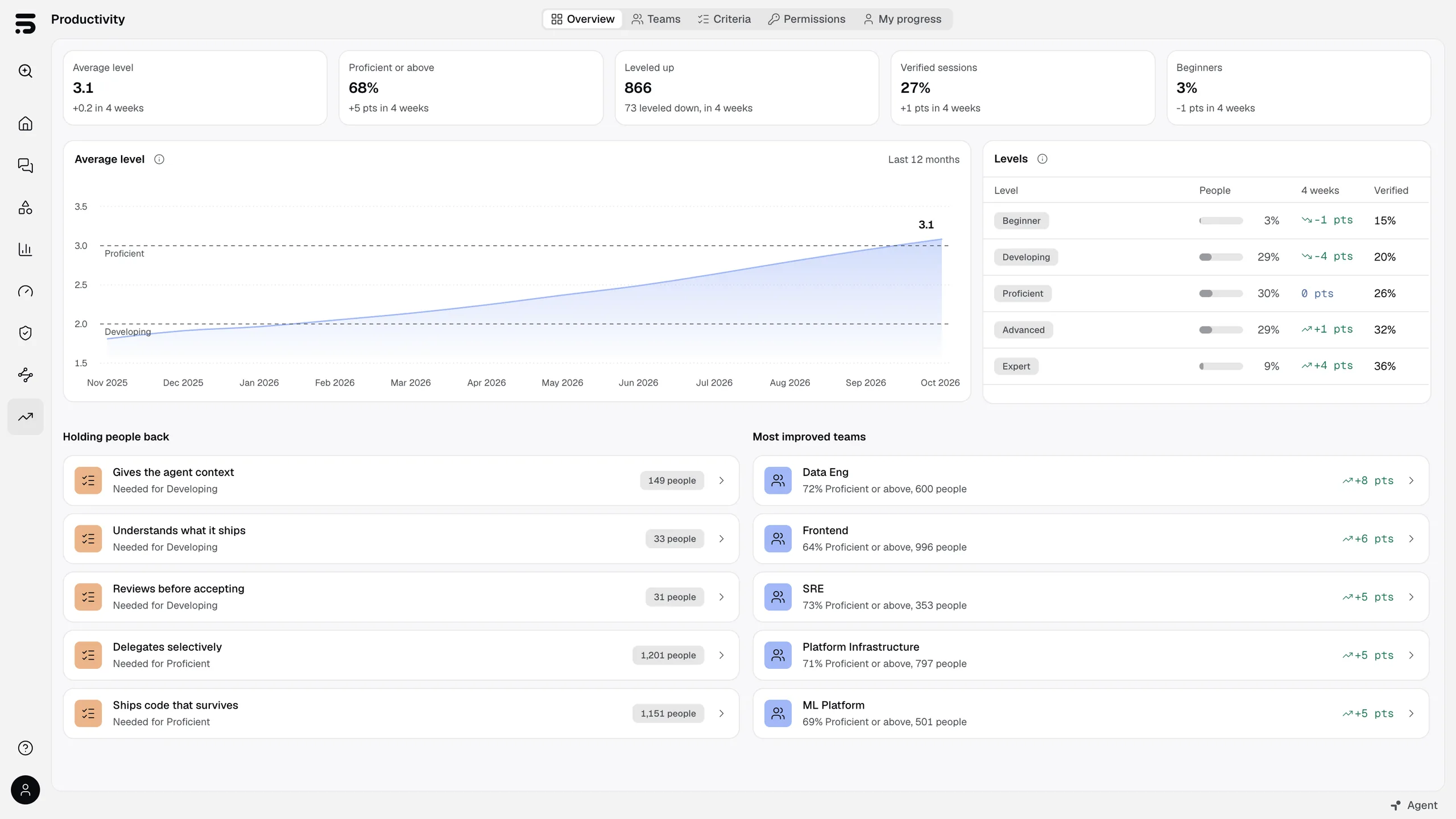Open the help question-mark icon
1456x819 pixels.
click(x=25, y=748)
